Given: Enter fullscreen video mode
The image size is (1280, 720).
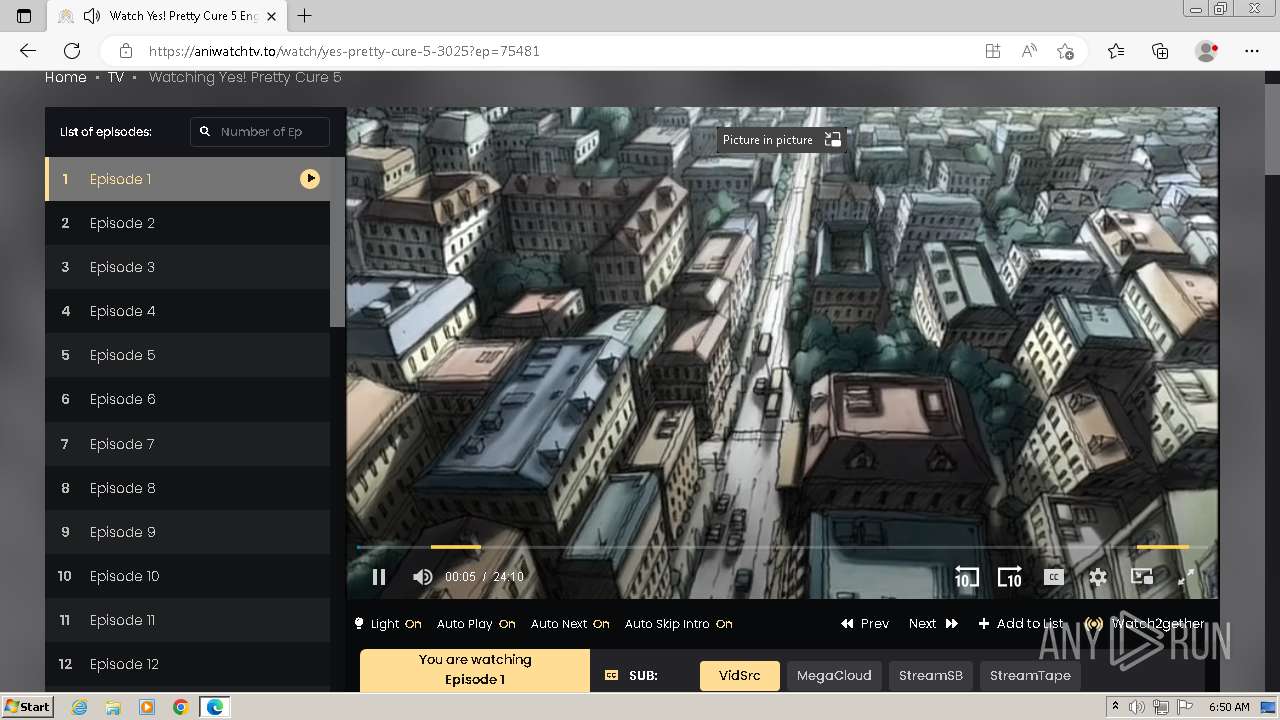Looking at the screenshot, I should tap(1186, 577).
